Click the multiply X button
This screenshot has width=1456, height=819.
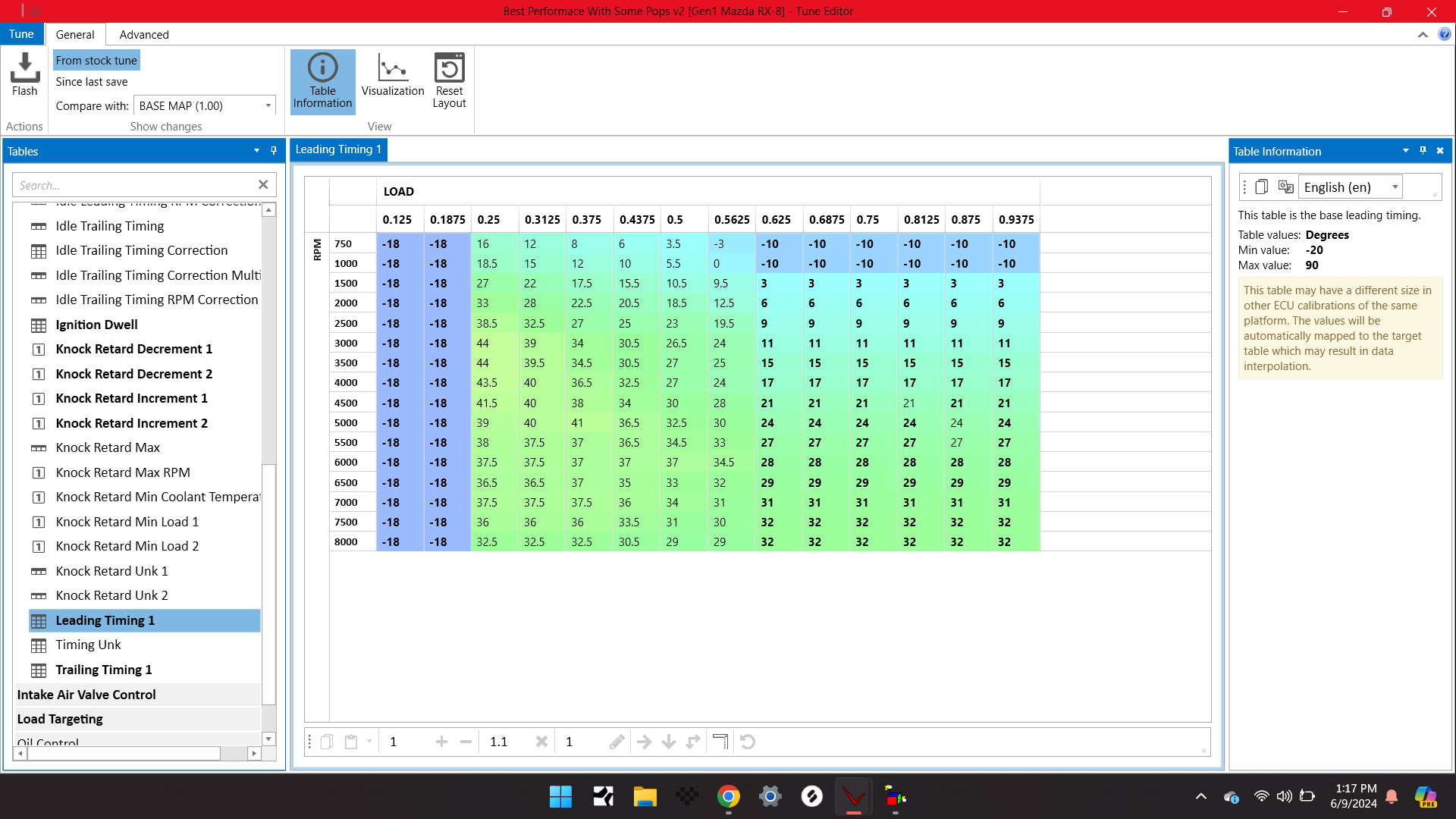(x=541, y=742)
